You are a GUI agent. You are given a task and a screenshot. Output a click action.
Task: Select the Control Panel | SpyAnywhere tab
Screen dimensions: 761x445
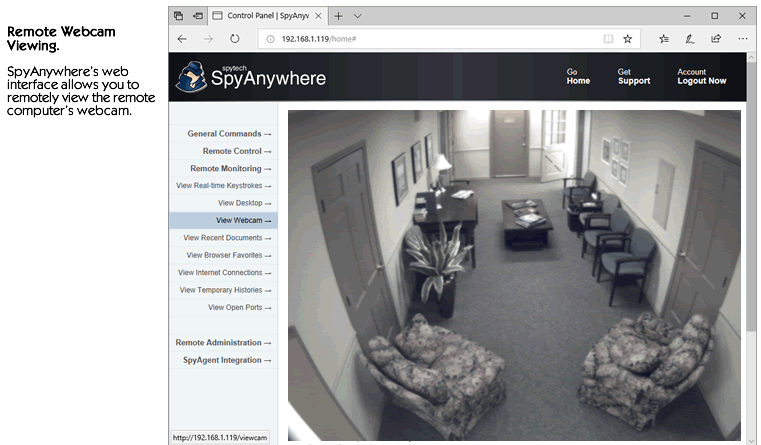click(268, 16)
